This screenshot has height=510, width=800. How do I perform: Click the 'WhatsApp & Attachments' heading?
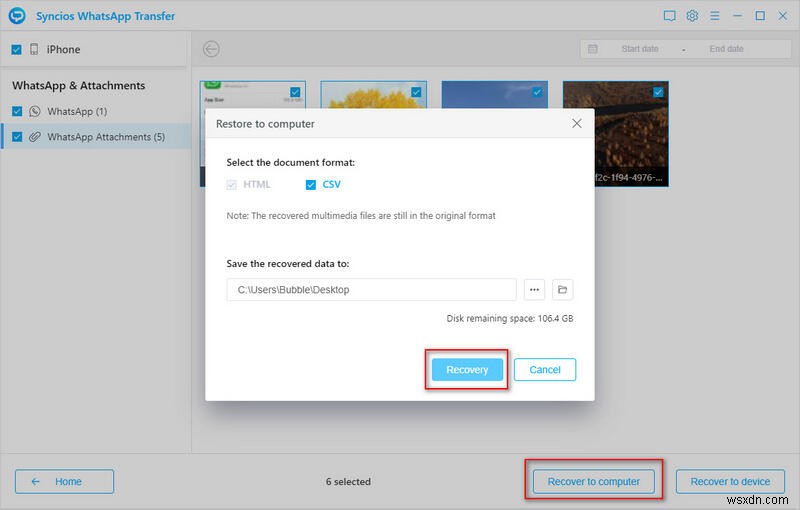(79, 86)
